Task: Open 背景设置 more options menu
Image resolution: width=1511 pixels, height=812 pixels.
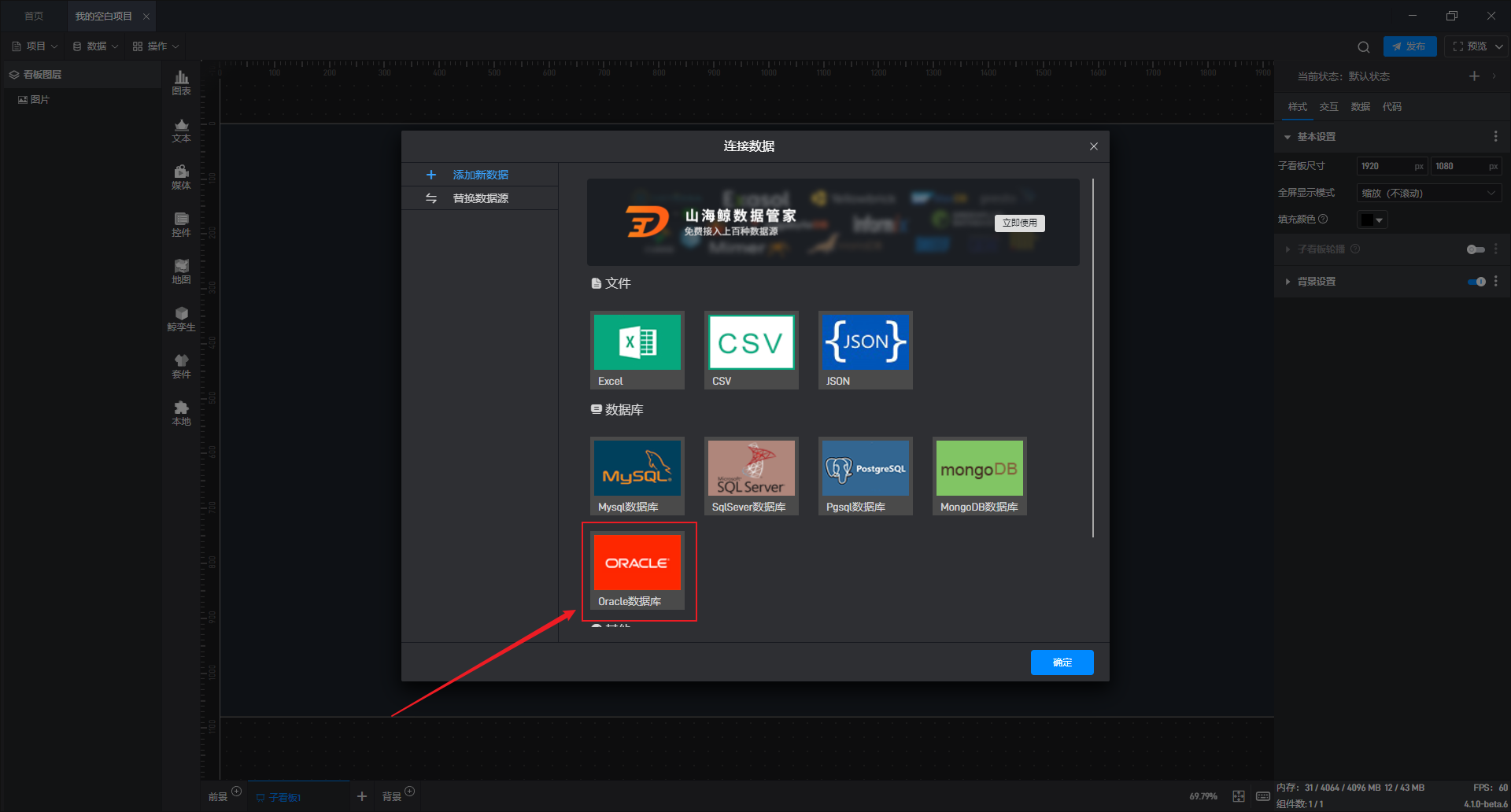Action: tap(1496, 281)
